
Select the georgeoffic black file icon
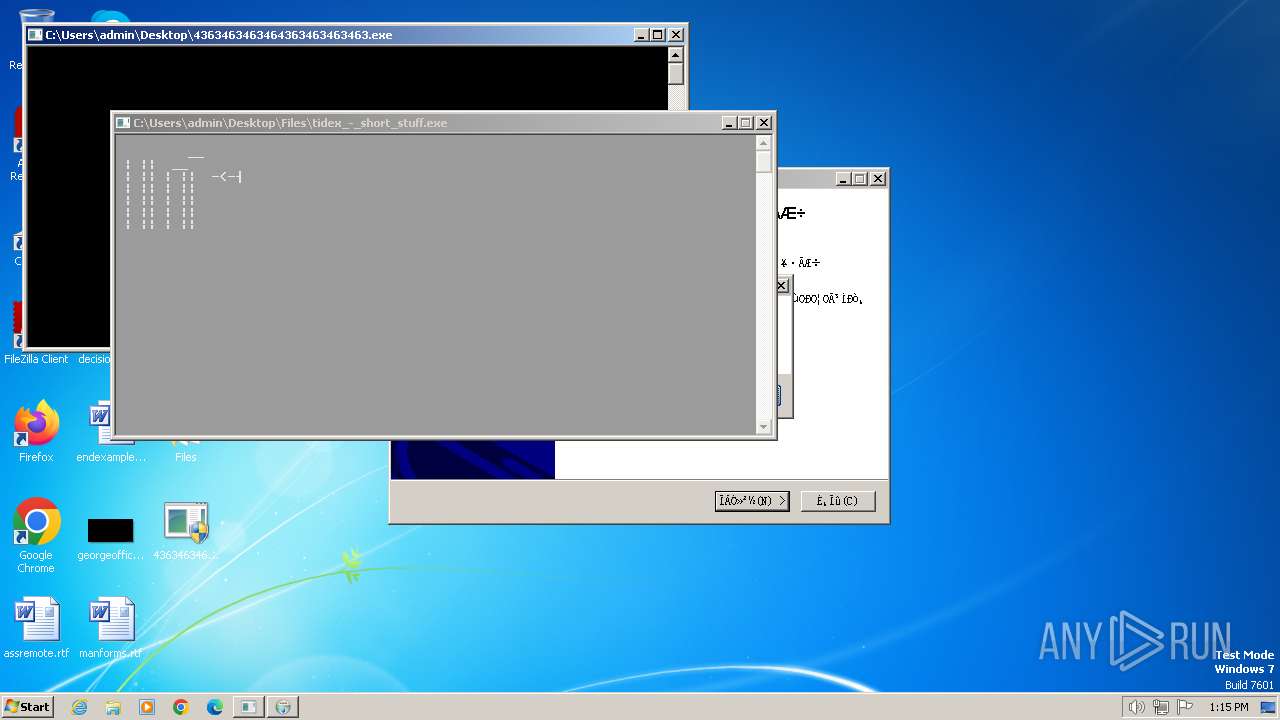[x=110, y=538]
